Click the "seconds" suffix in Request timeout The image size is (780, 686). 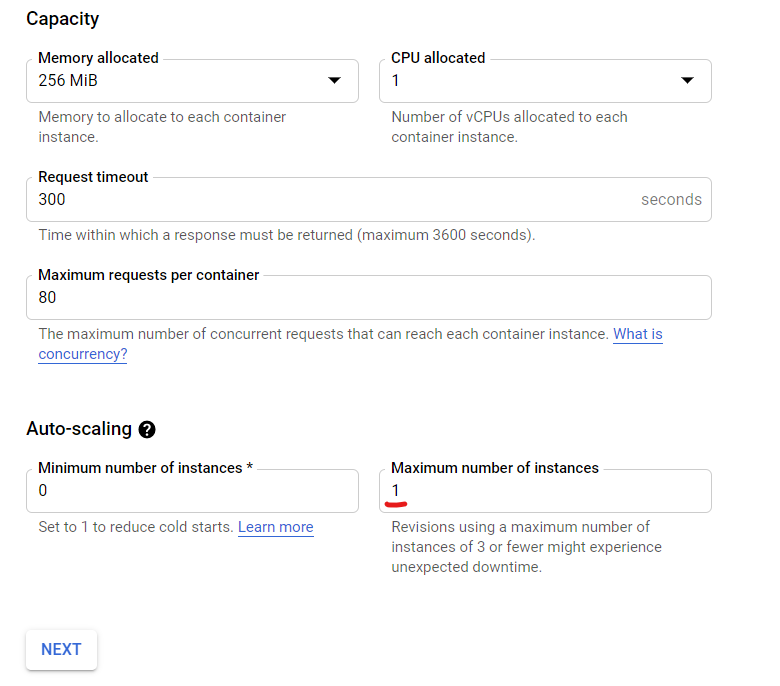671,200
